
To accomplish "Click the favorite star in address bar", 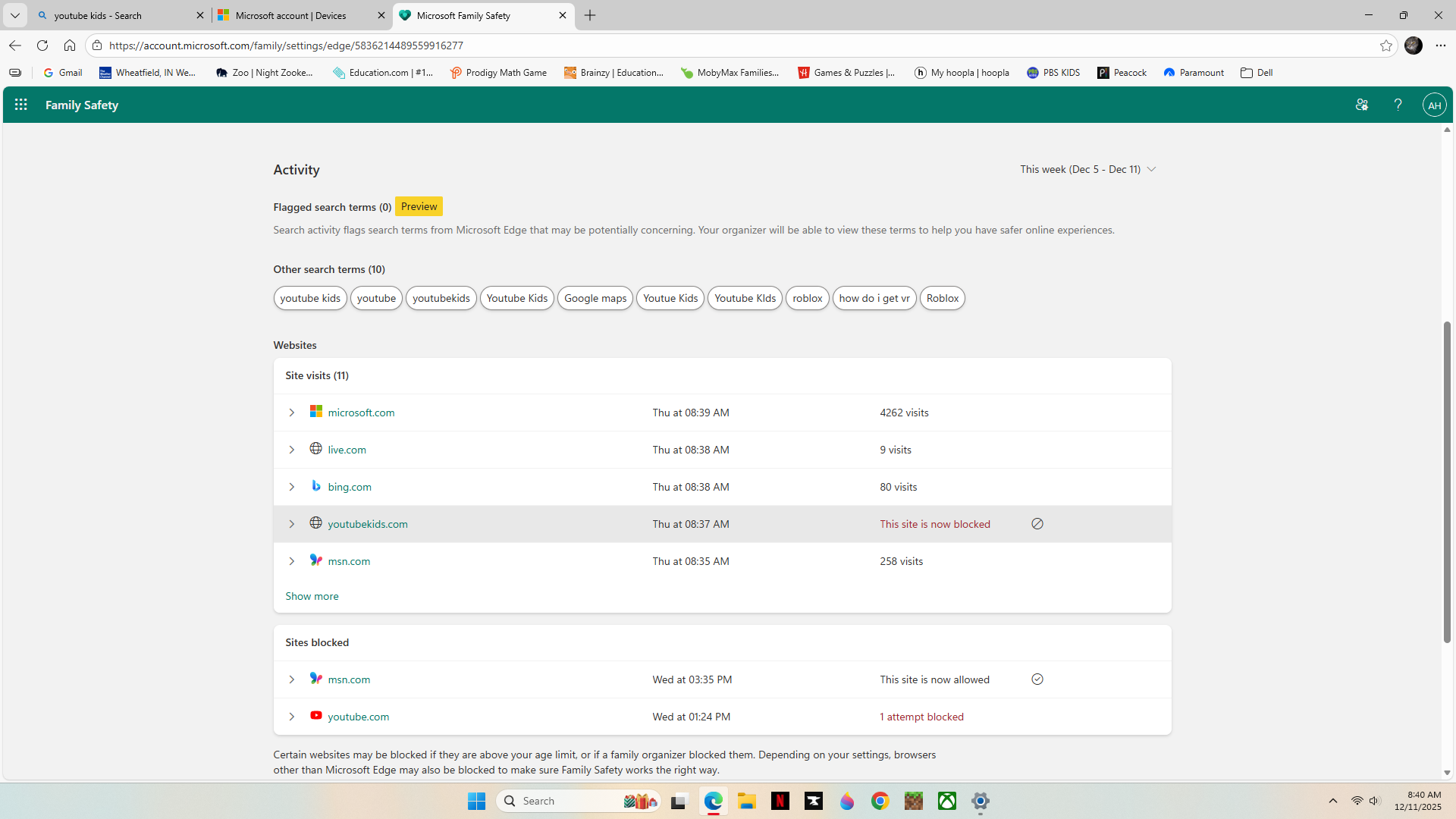I will point(1386,45).
